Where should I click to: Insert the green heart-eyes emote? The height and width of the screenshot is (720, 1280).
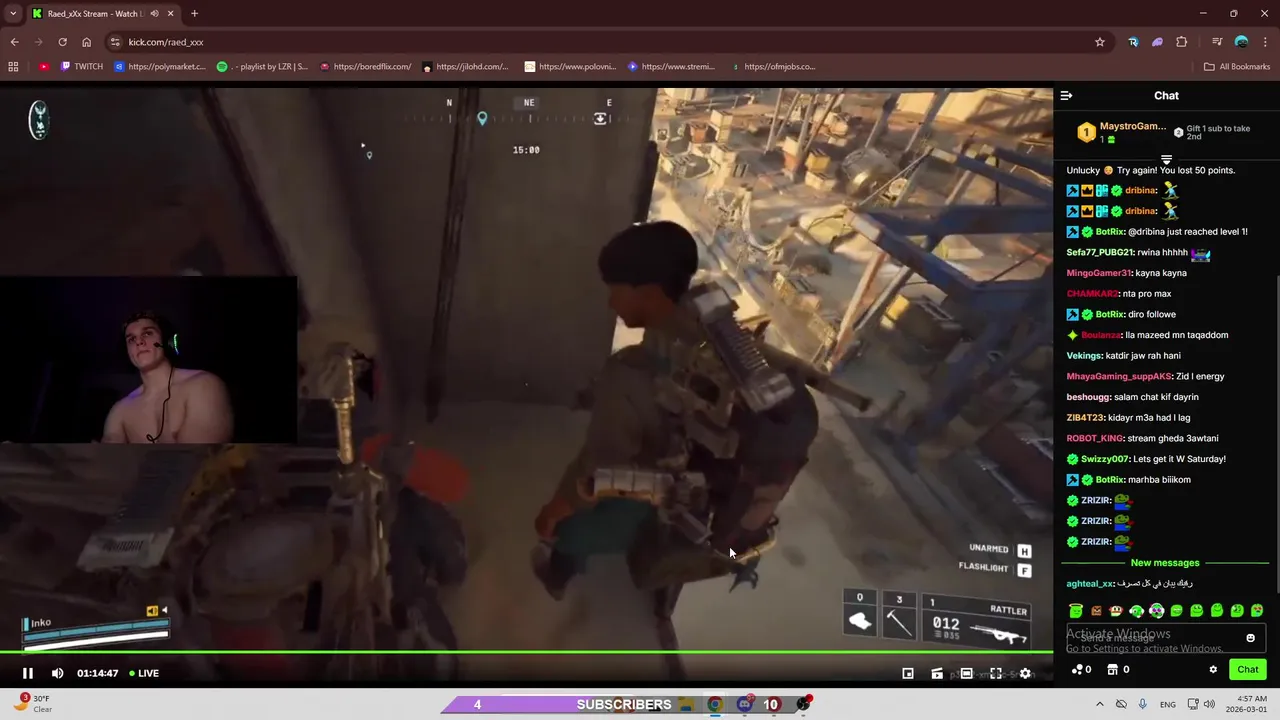point(1257,611)
